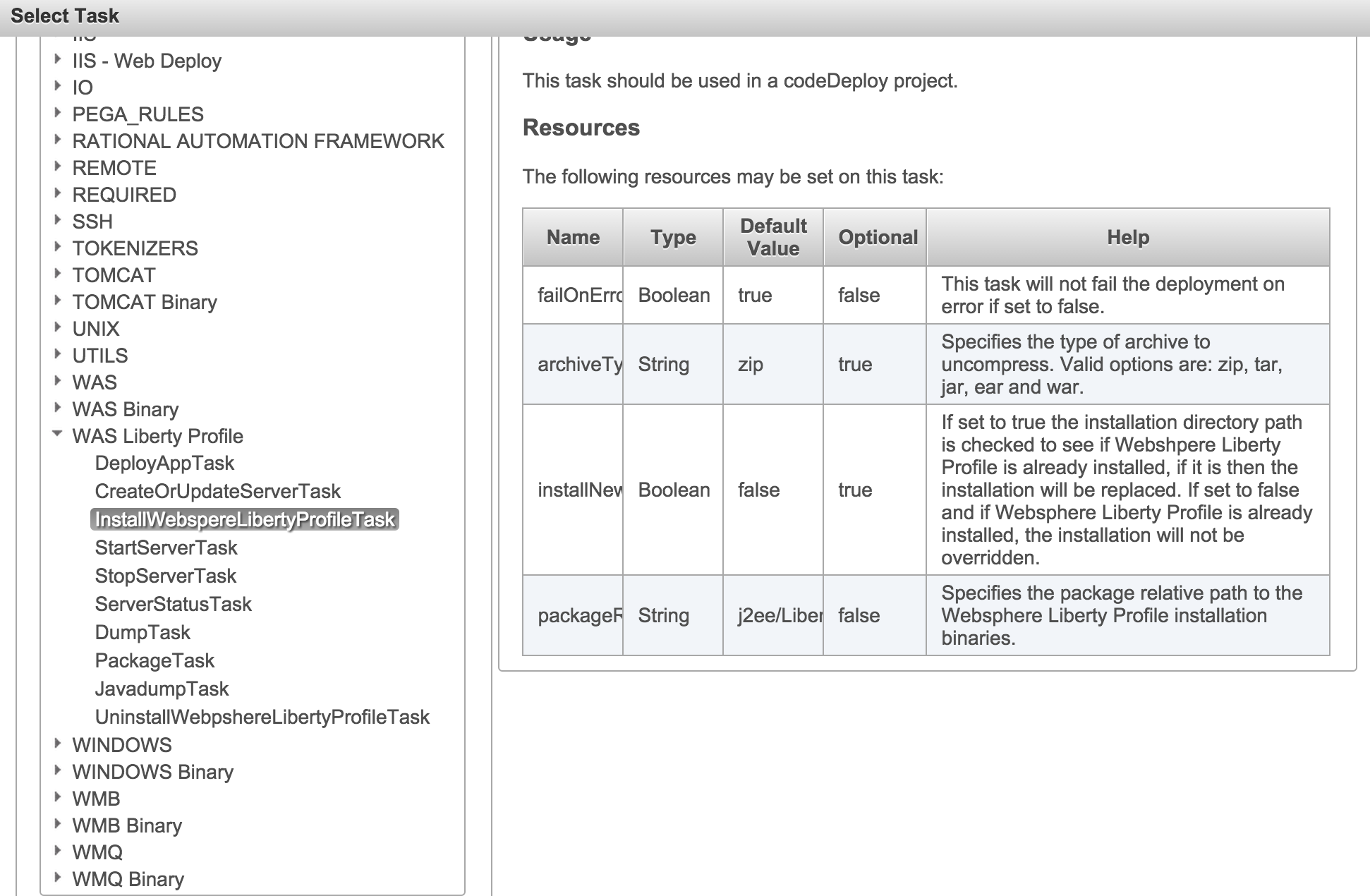The image size is (1370, 896).
Task: Expand the WINDOWS category arrow
Action: tap(58, 744)
